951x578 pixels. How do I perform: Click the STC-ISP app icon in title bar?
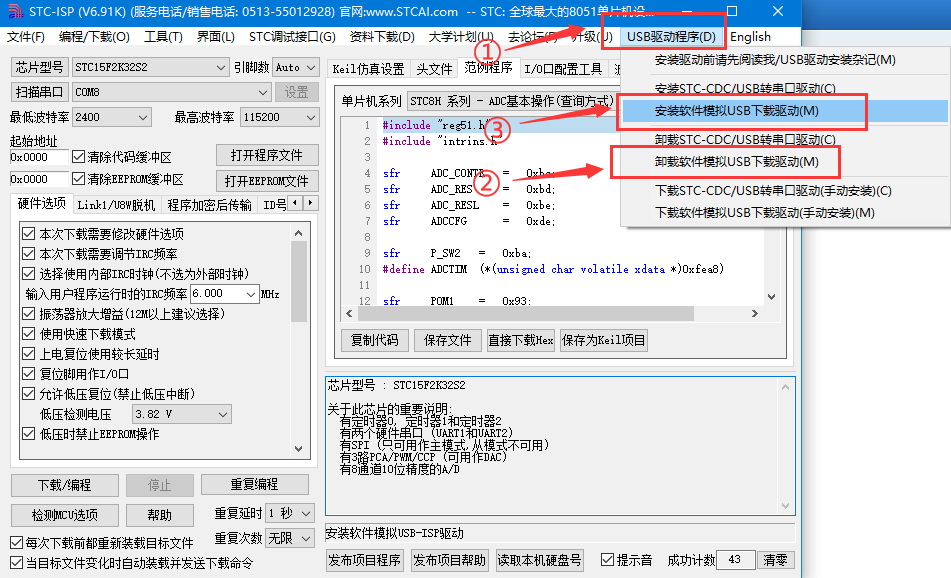[15, 12]
